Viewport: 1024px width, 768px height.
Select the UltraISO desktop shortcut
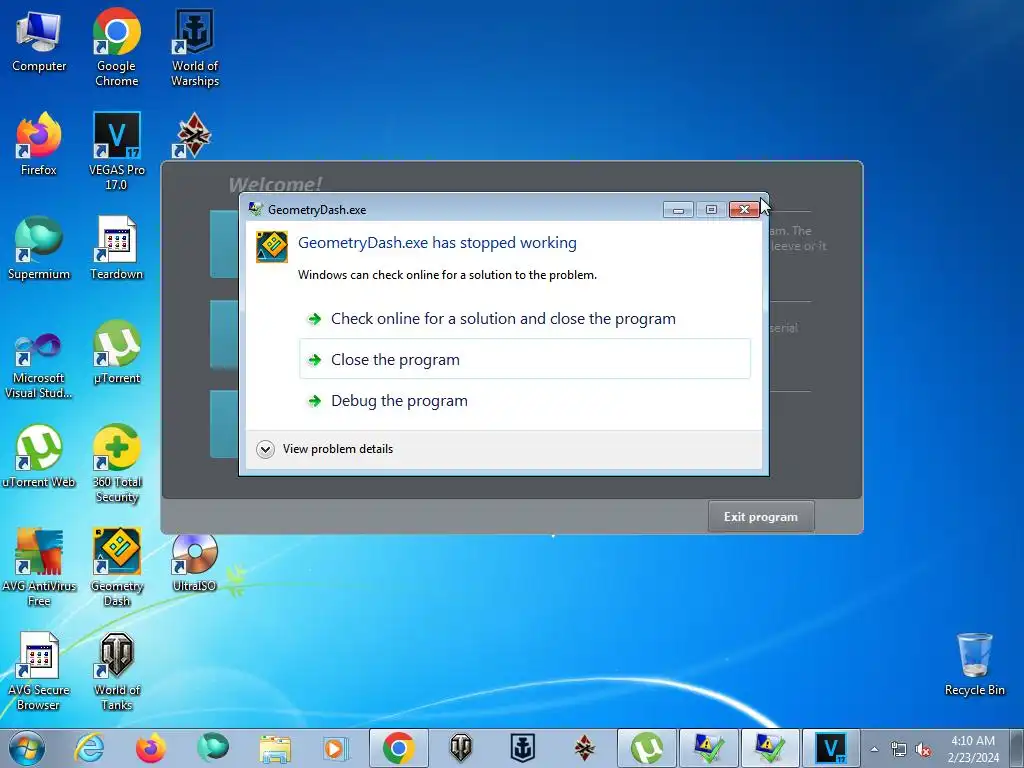tap(195, 563)
